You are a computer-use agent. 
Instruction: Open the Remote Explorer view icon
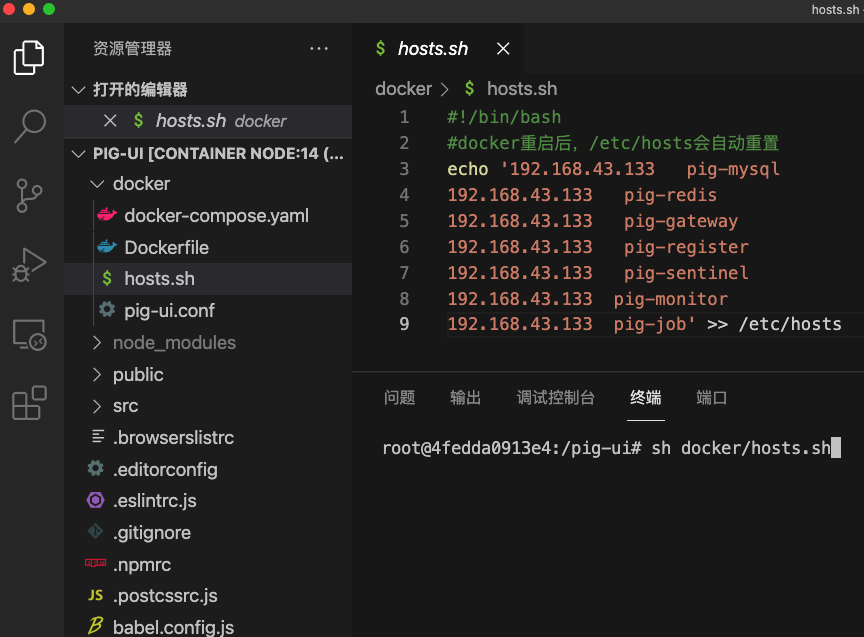[x=30, y=334]
